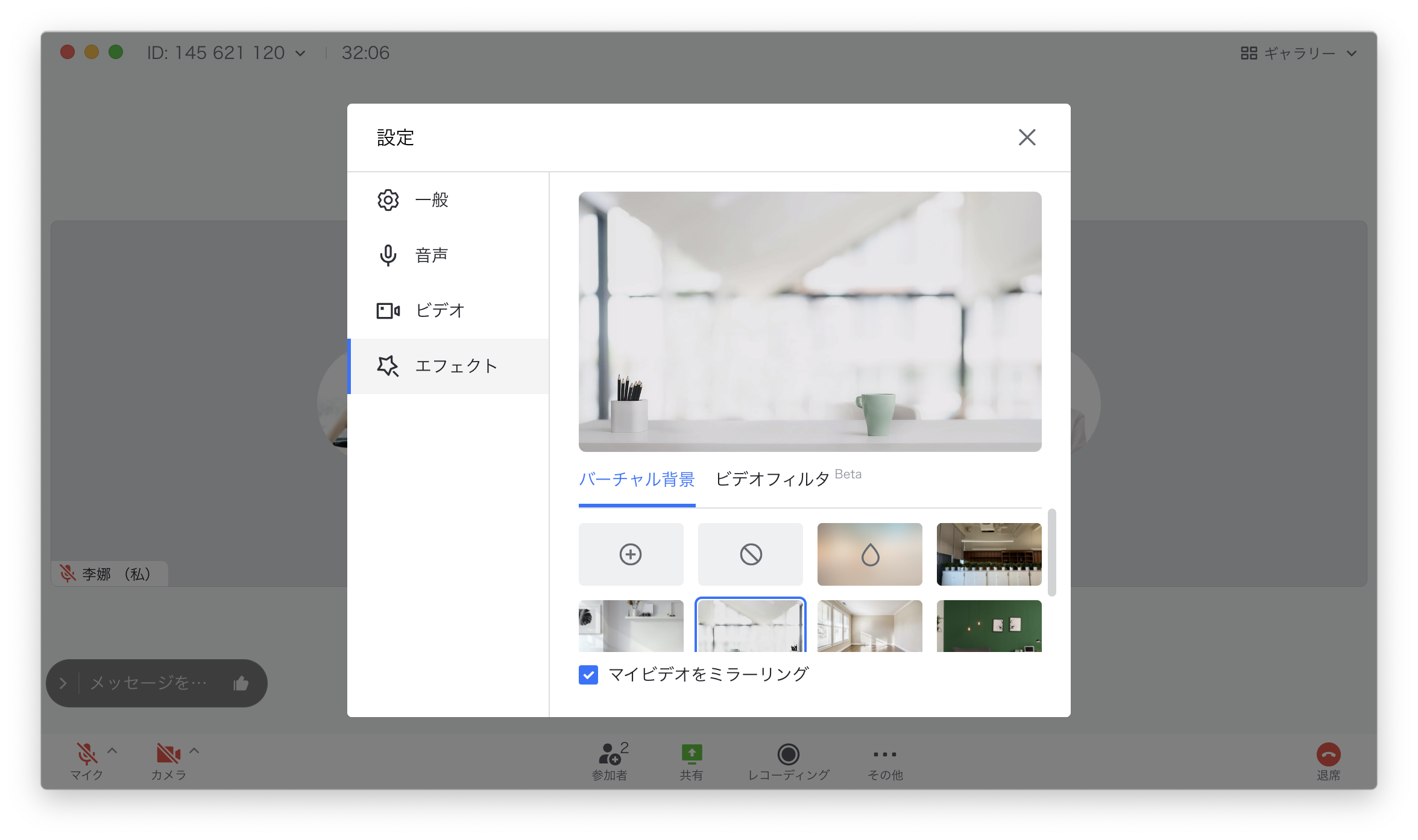Pick the empty sunlit room background
1418x840 pixels.
869,625
